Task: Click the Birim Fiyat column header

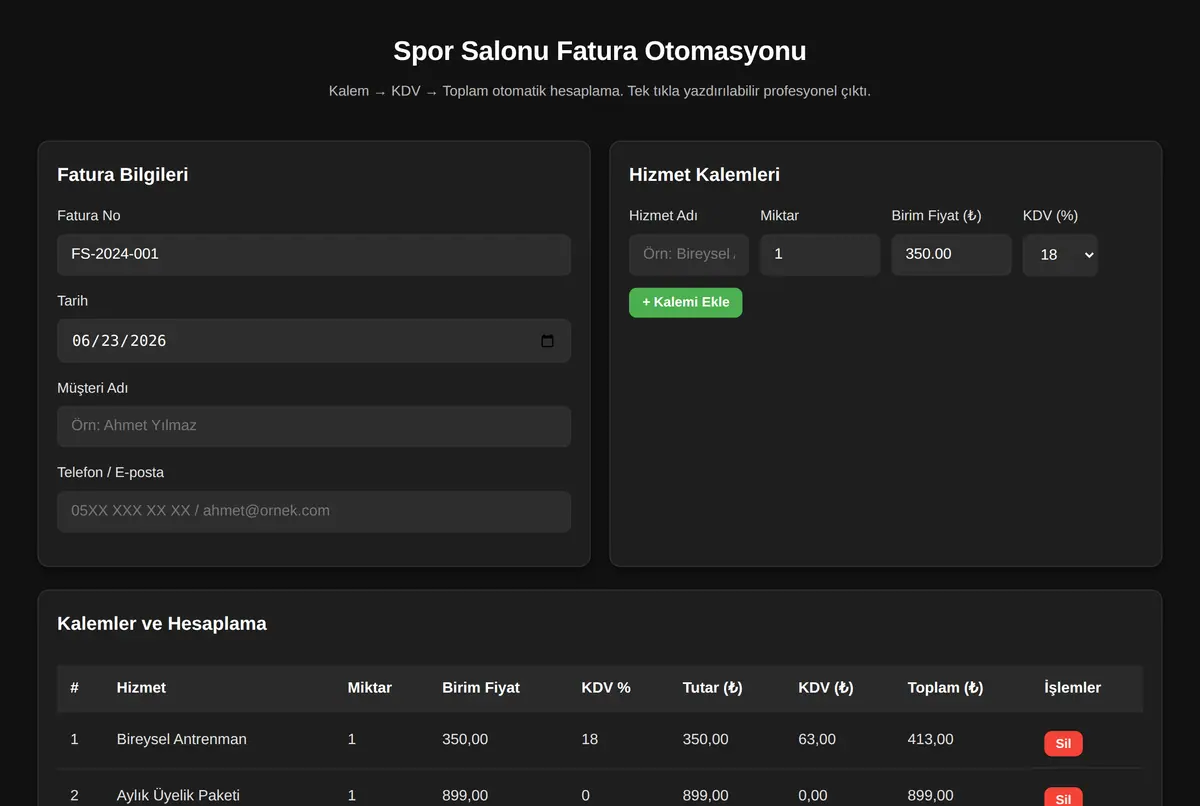Action: pyautogui.click(x=481, y=688)
